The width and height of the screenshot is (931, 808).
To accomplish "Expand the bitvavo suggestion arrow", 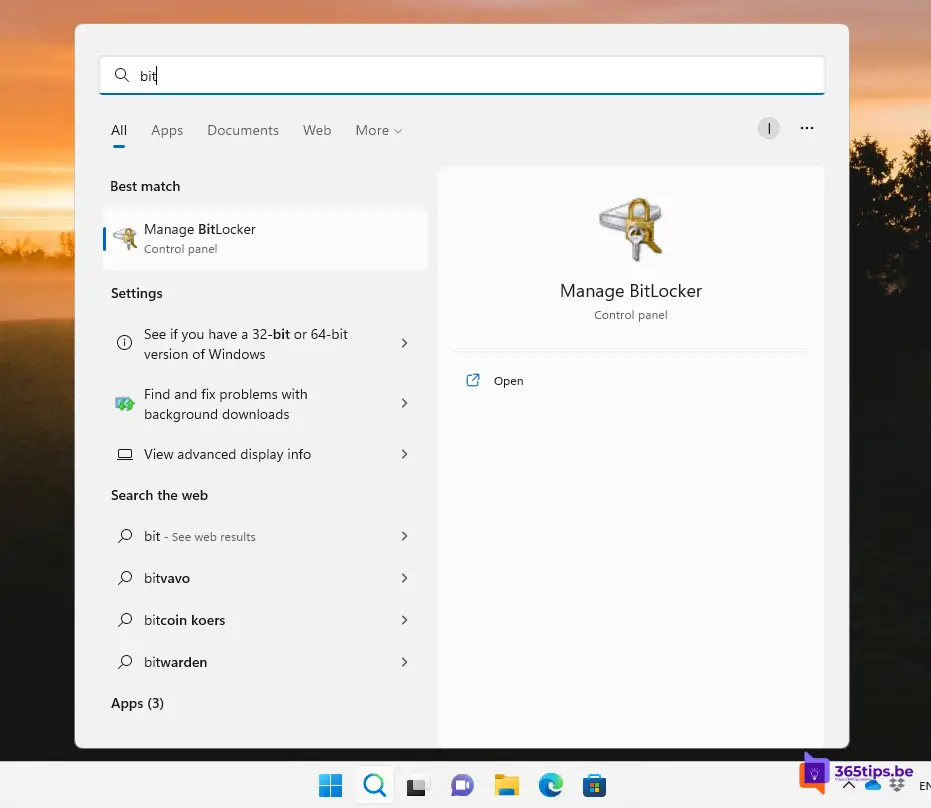I will (404, 578).
